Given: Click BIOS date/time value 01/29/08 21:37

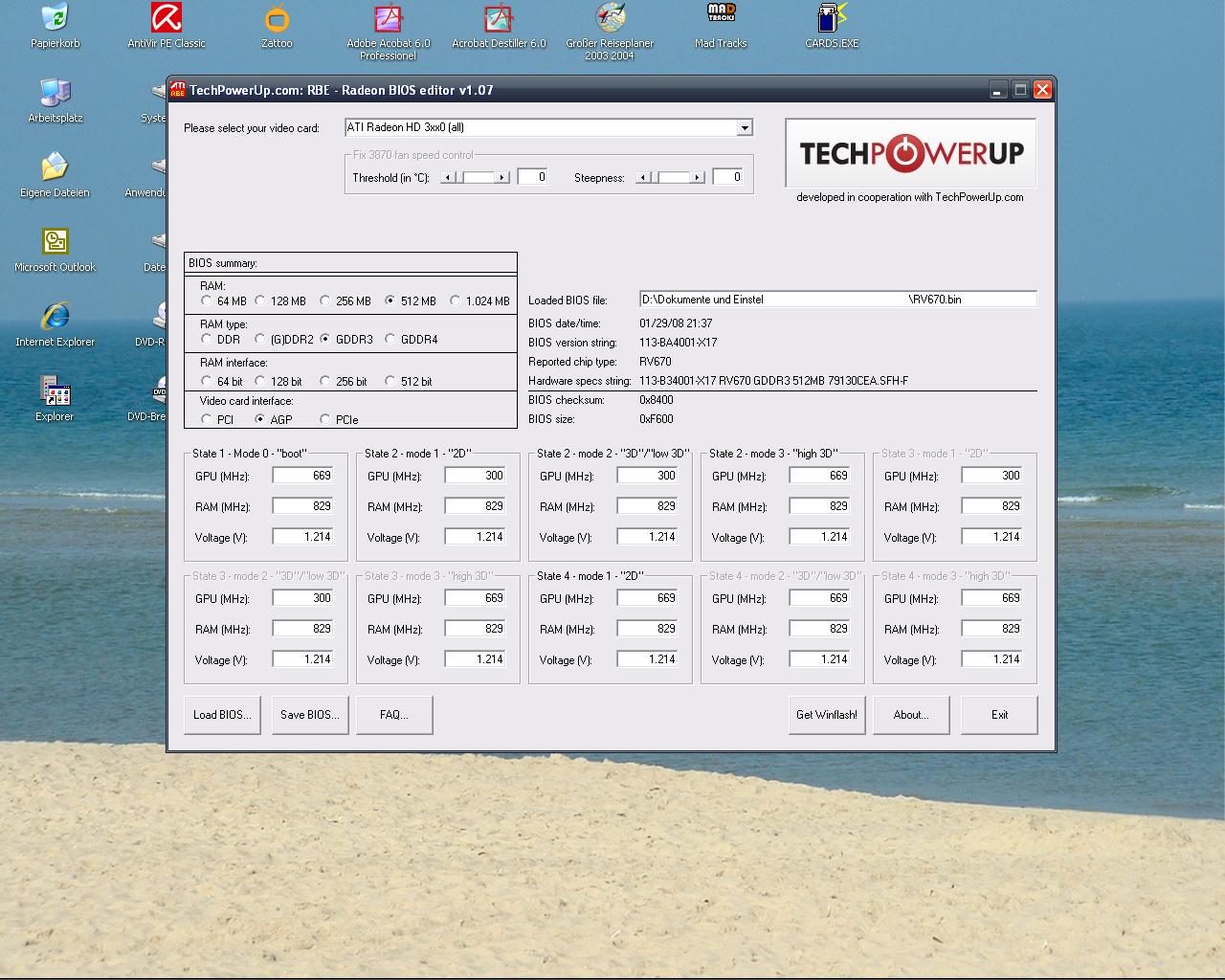Looking at the screenshot, I should pos(676,323).
